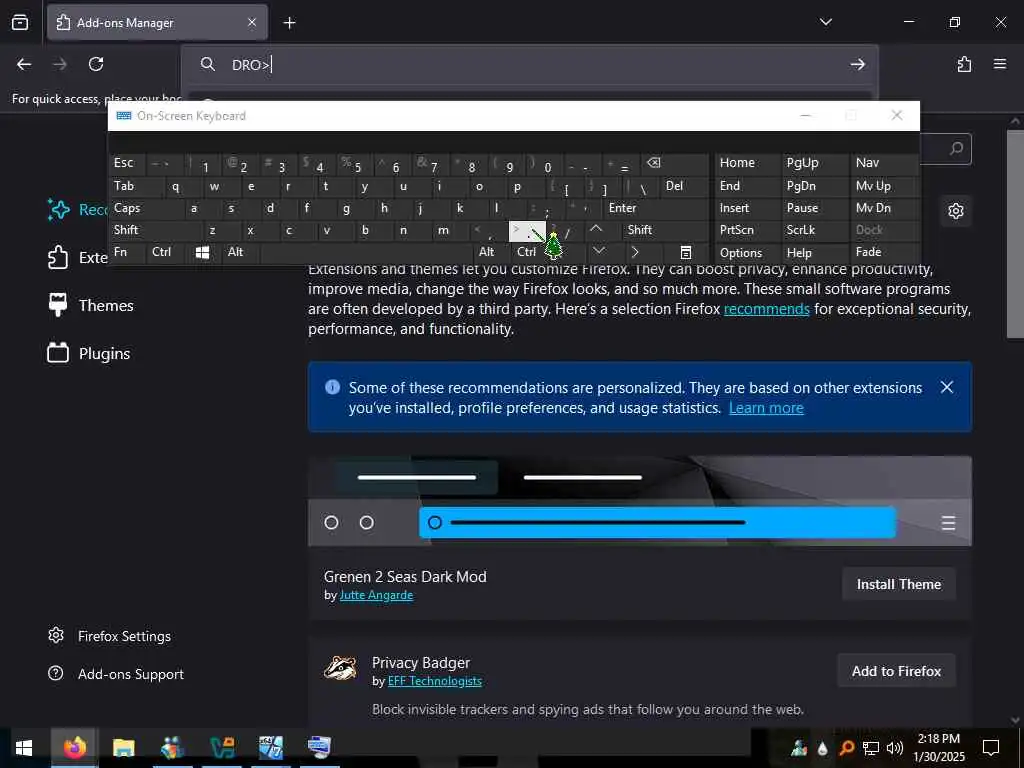Screen dimensions: 1024x768
Task: Click the Windows logo key on On-Screen Keyboard
Action: tap(202, 252)
